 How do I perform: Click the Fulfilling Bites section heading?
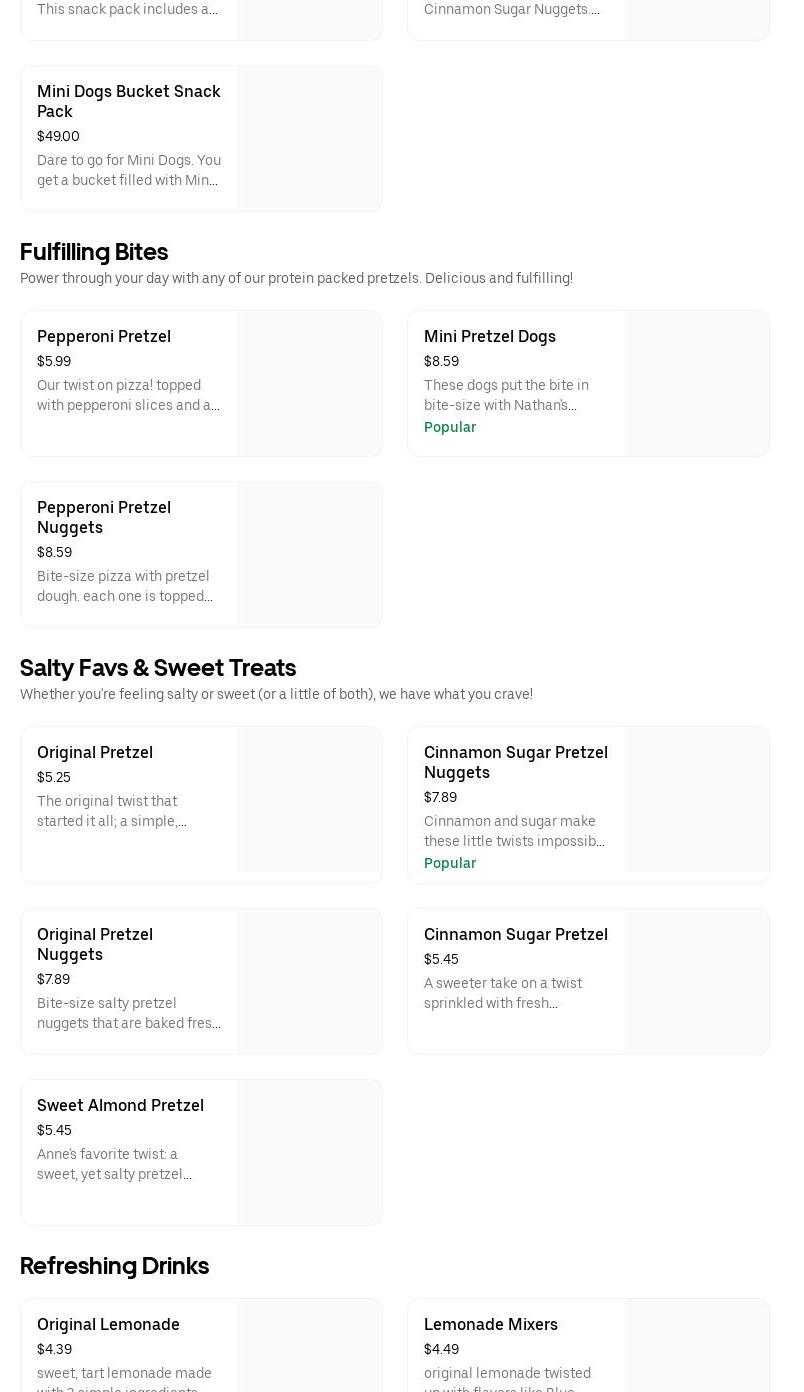94,252
